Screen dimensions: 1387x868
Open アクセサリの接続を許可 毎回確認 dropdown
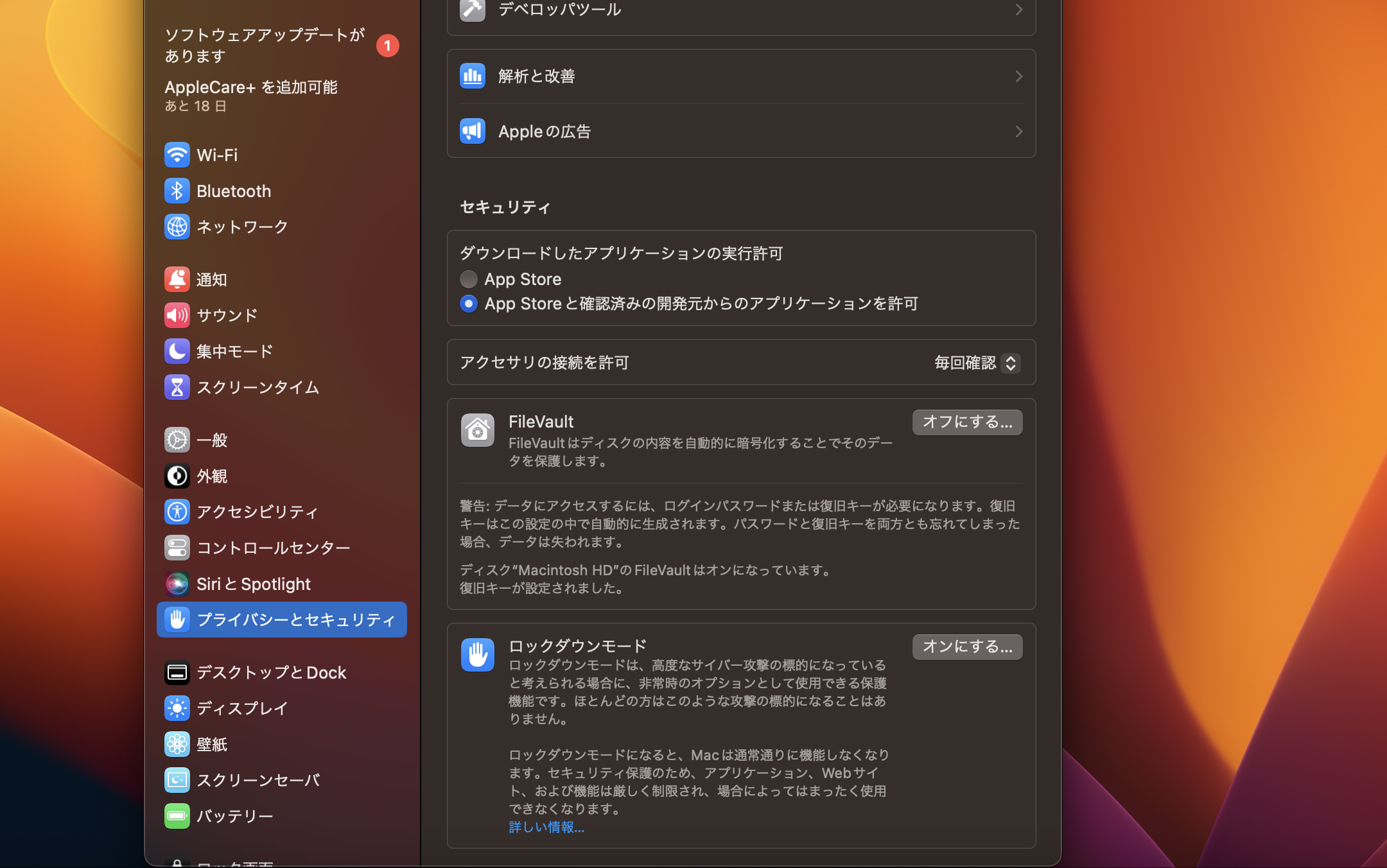[x=976, y=363]
